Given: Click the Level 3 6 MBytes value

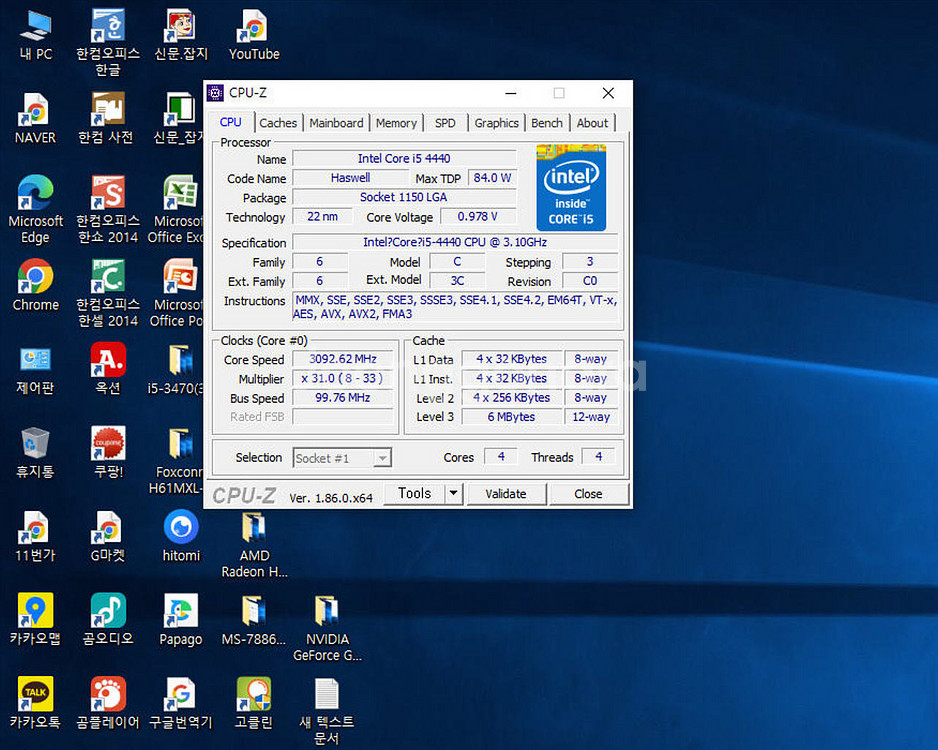Looking at the screenshot, I should (511, 417).
